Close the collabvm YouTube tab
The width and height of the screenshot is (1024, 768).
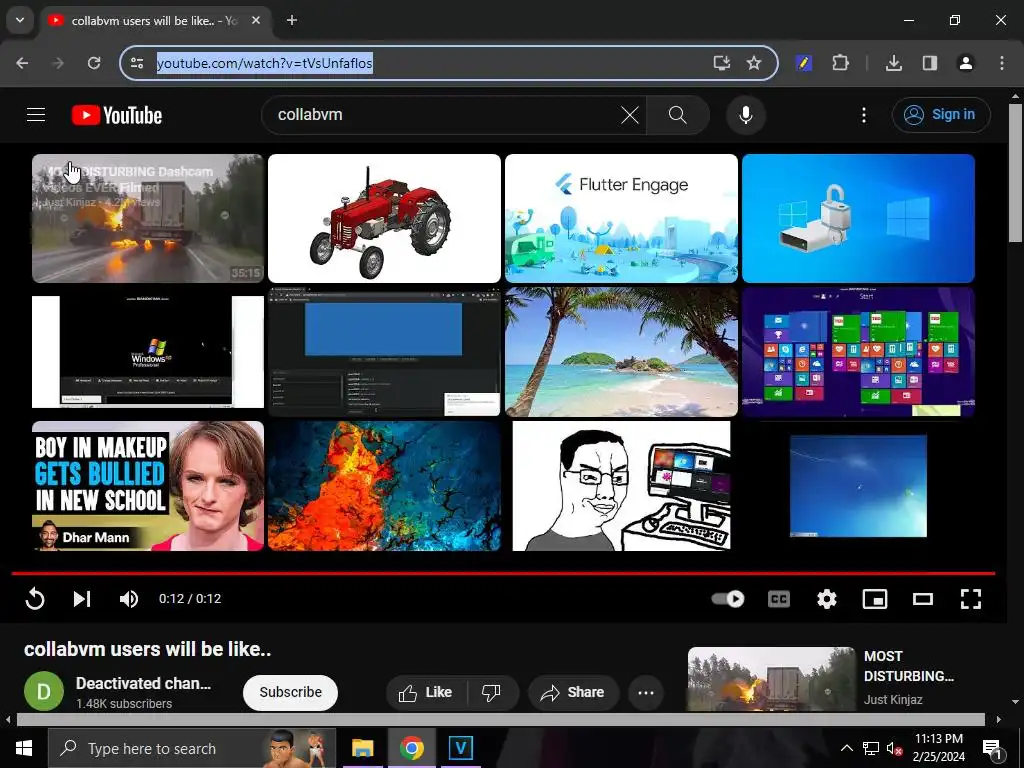tap(256, 20)
